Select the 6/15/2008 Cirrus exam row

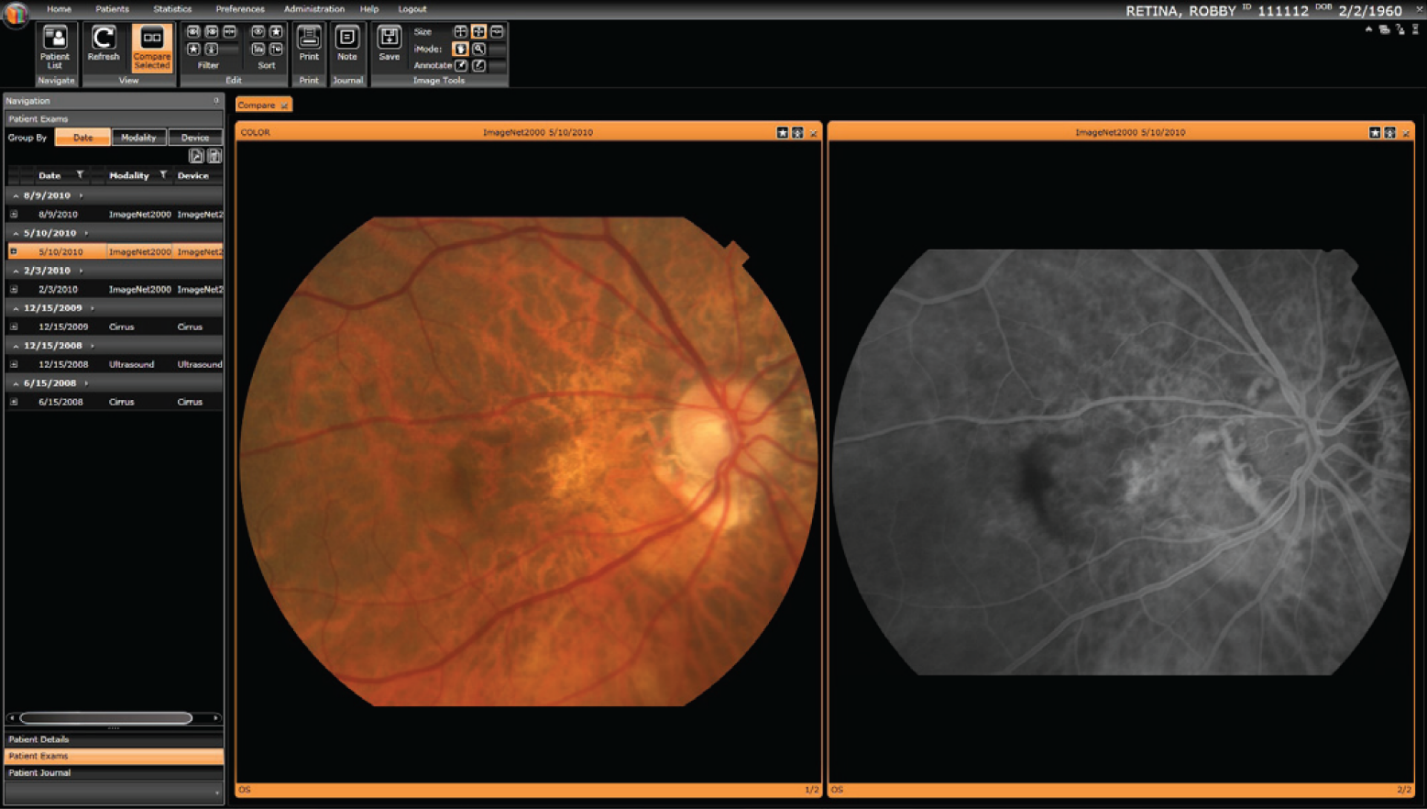pos(115,402)
